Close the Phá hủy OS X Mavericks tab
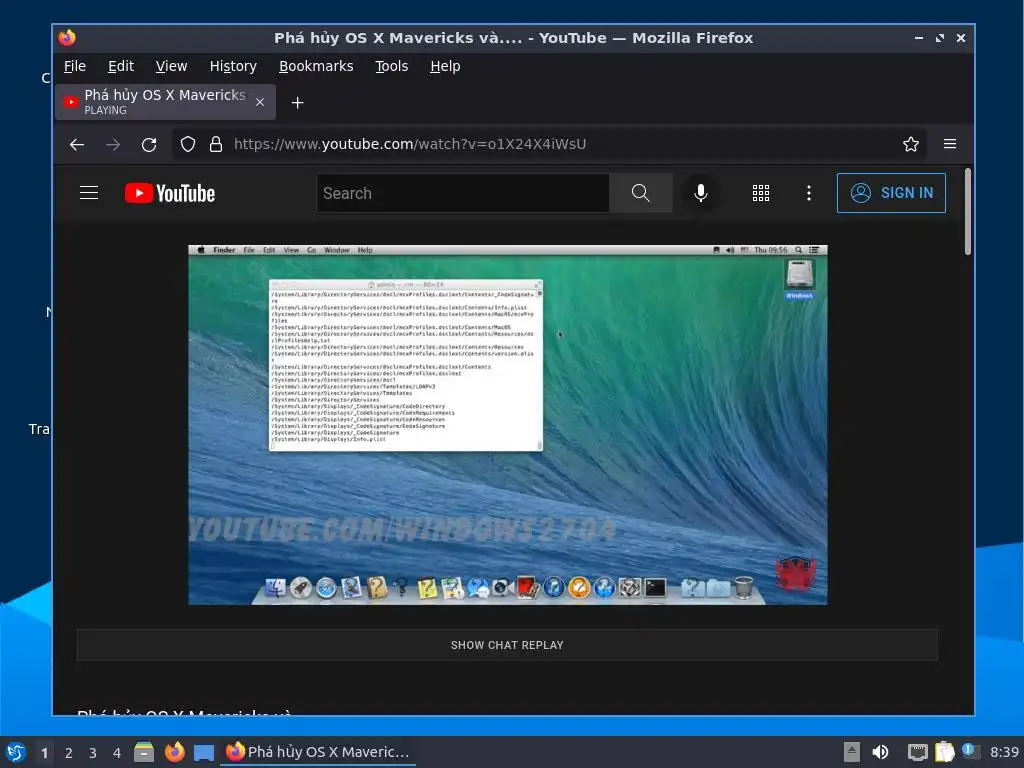 click(260, 102)
